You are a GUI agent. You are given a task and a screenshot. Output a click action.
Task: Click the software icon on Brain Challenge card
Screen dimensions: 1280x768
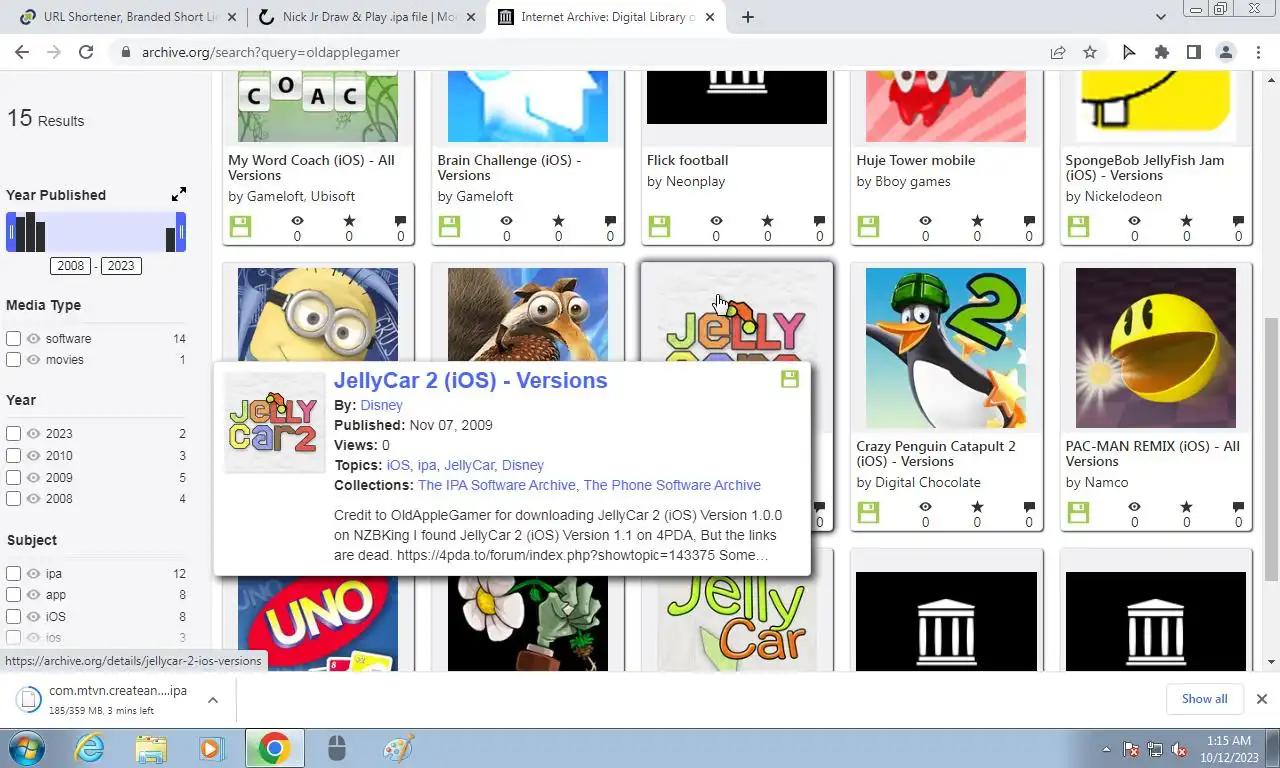[449, 227]
